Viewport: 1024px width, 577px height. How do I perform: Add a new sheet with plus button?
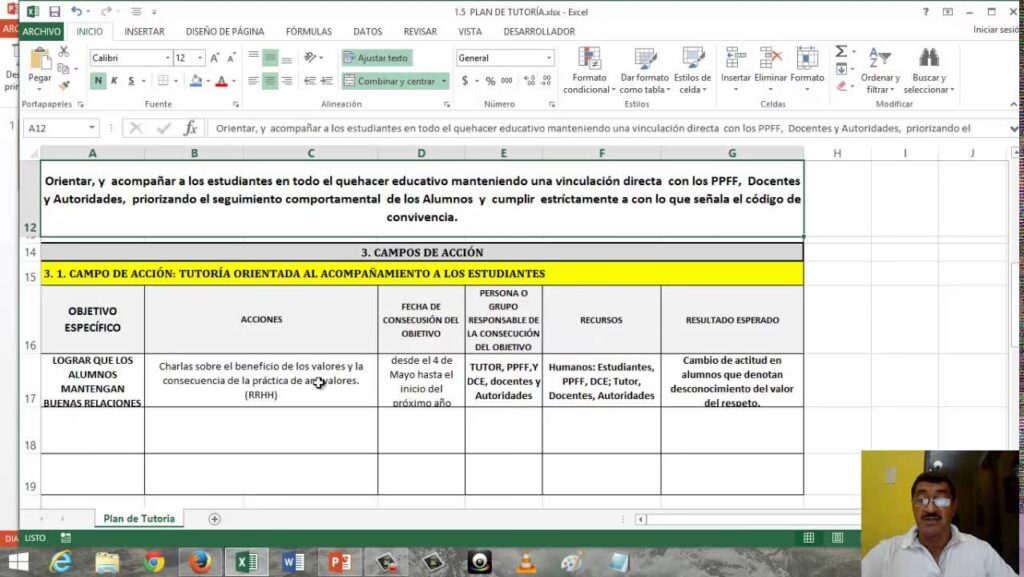(214, 519)
